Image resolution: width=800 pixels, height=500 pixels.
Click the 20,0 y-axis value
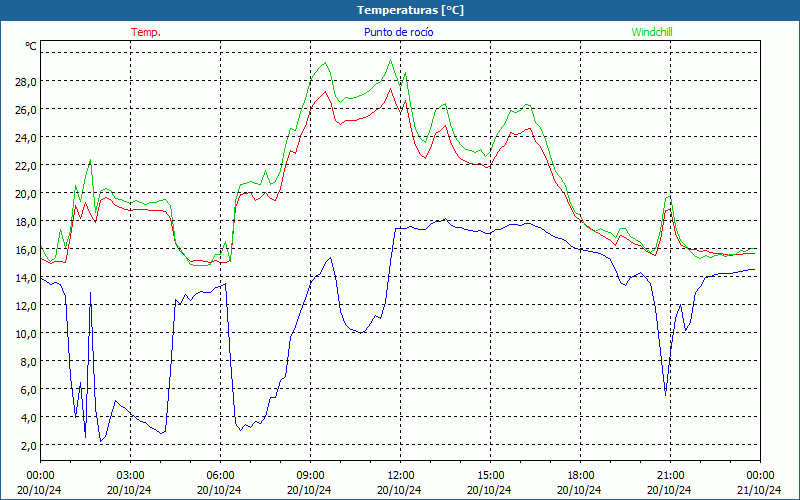[x=26, y=194]
